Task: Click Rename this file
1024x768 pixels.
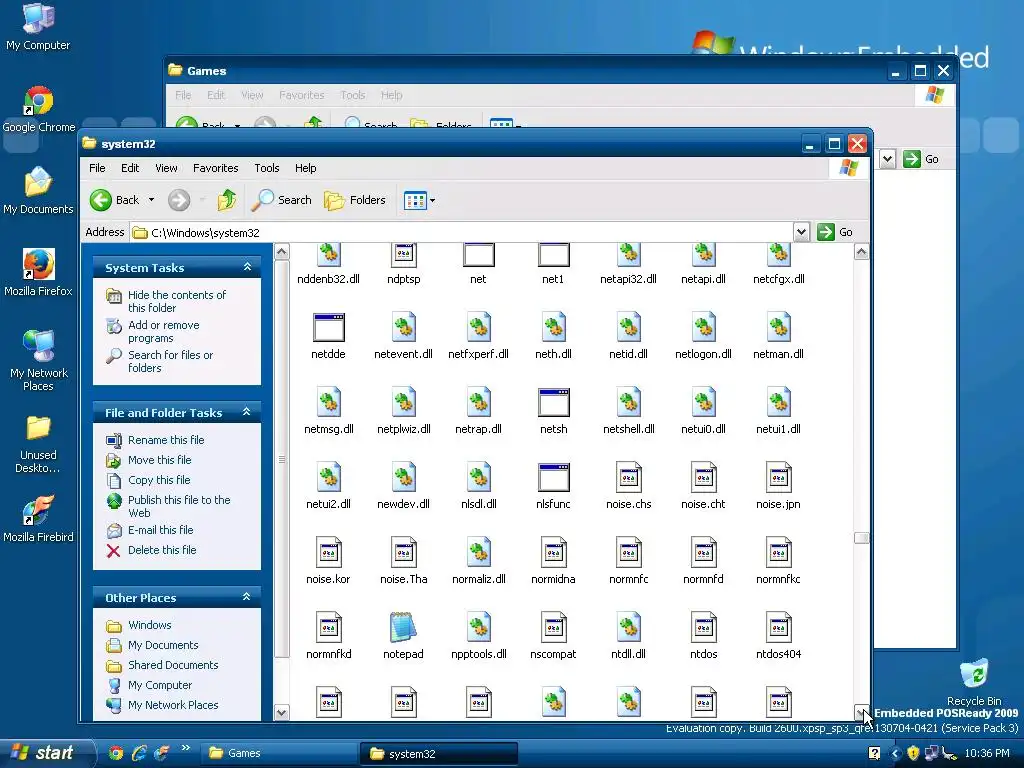Action: [166, 440]
